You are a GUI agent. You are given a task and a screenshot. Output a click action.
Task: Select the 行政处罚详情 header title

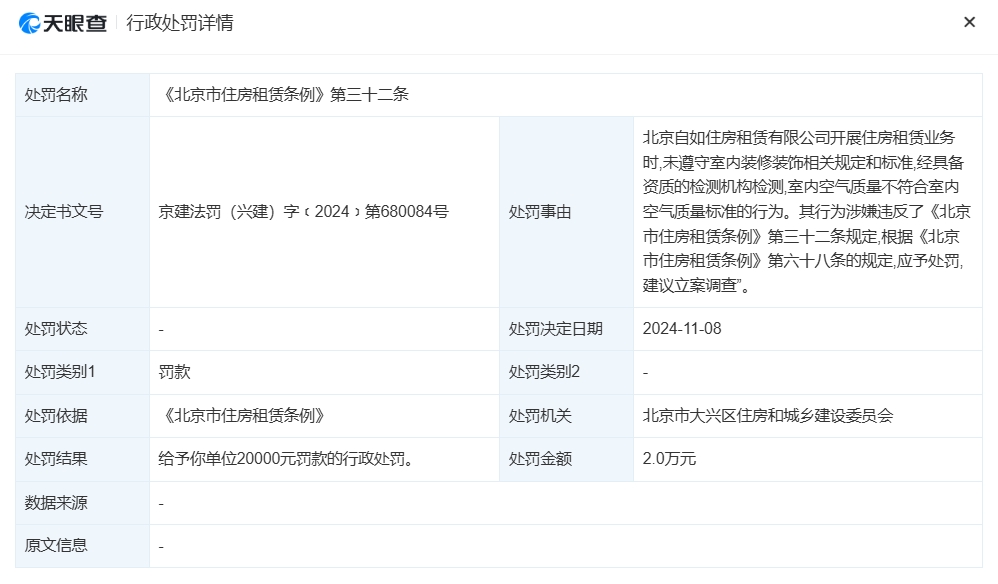point(179,23)
